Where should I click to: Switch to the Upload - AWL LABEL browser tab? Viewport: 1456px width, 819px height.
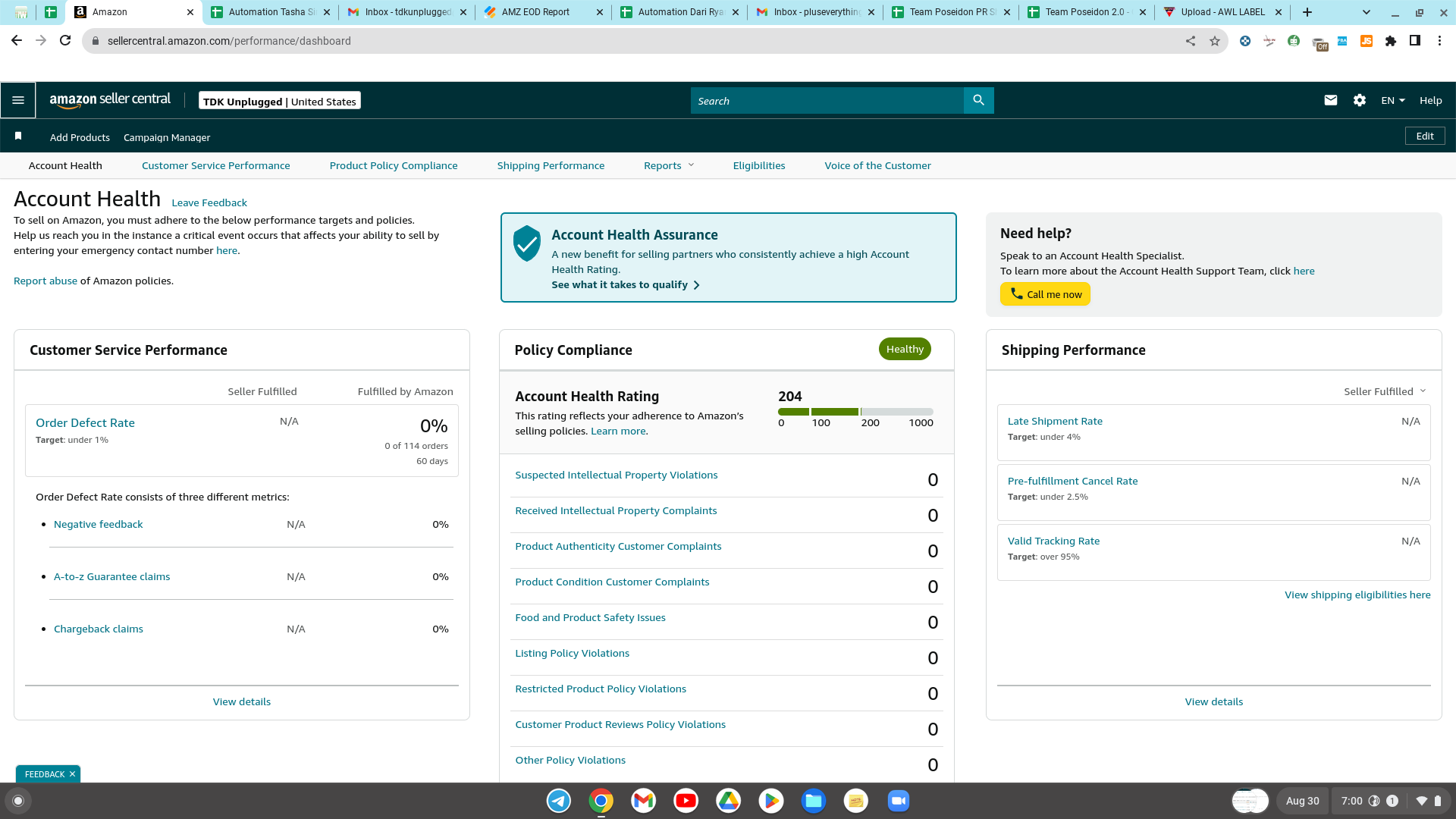[x=1222, y=12]
